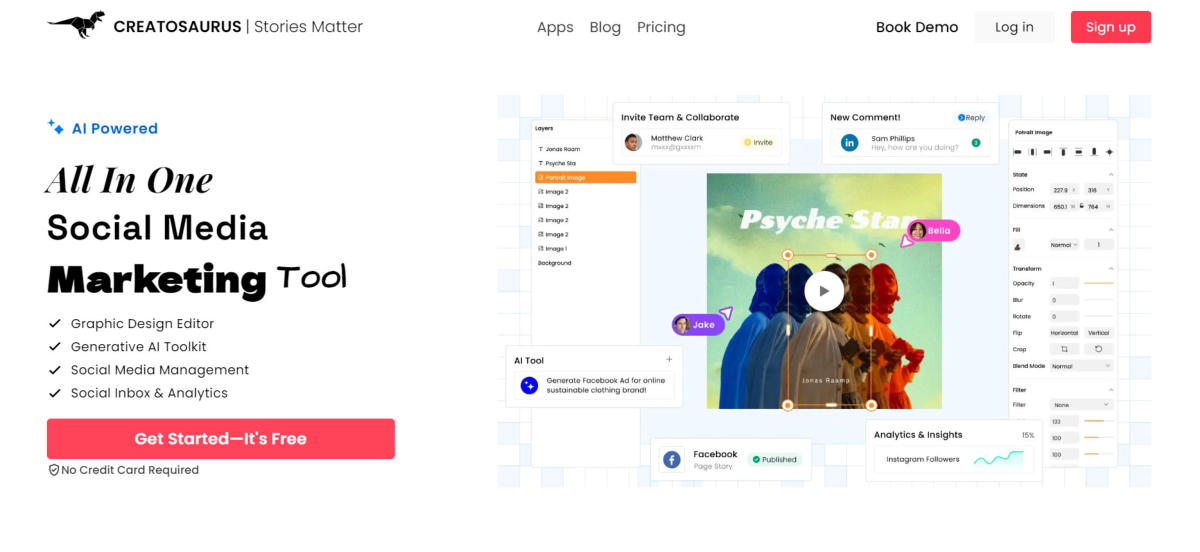Click Matthew Clark's avatar in invite card

(x=633, y=142)
